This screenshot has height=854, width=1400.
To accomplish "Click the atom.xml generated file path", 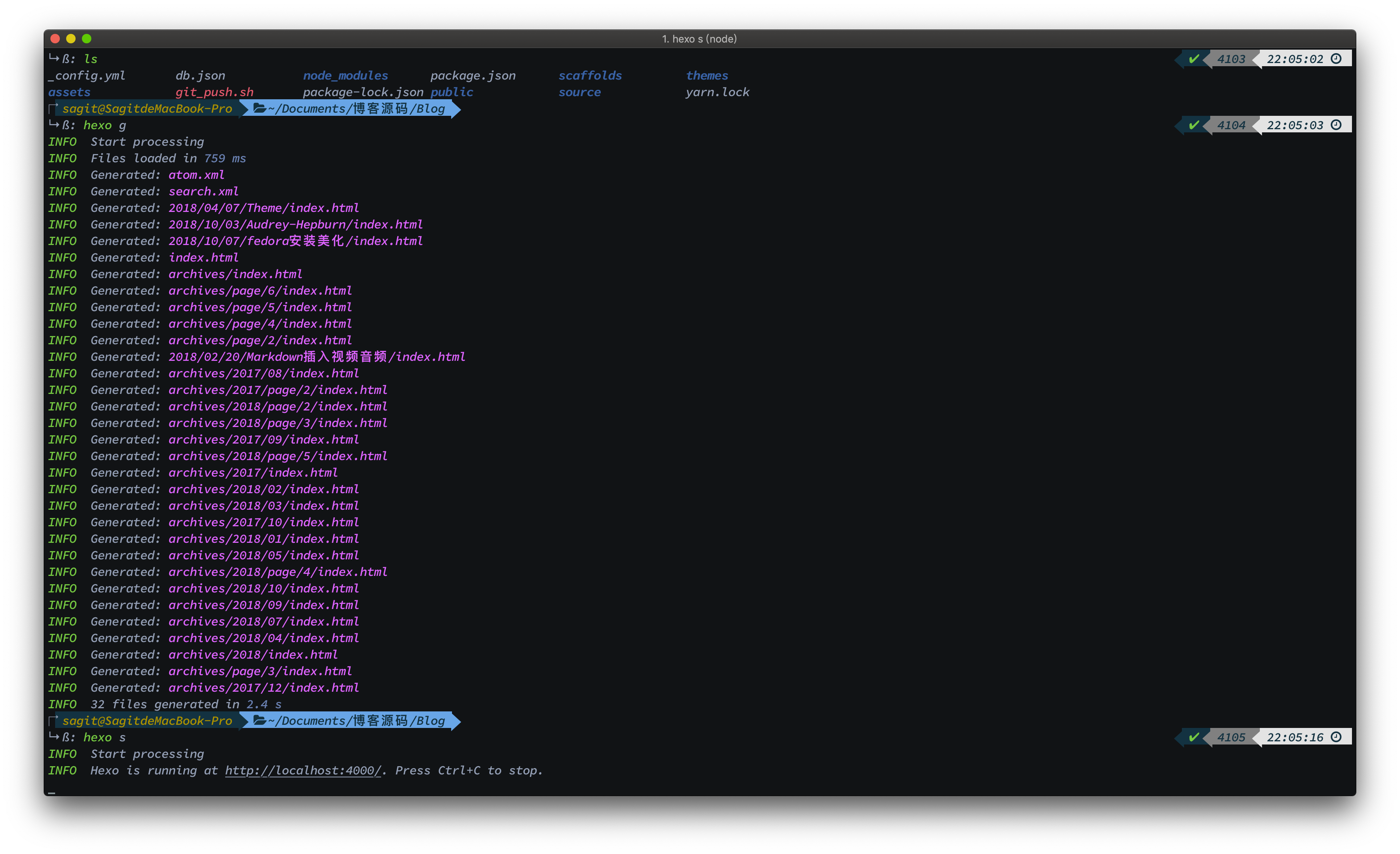I will 196,175.
